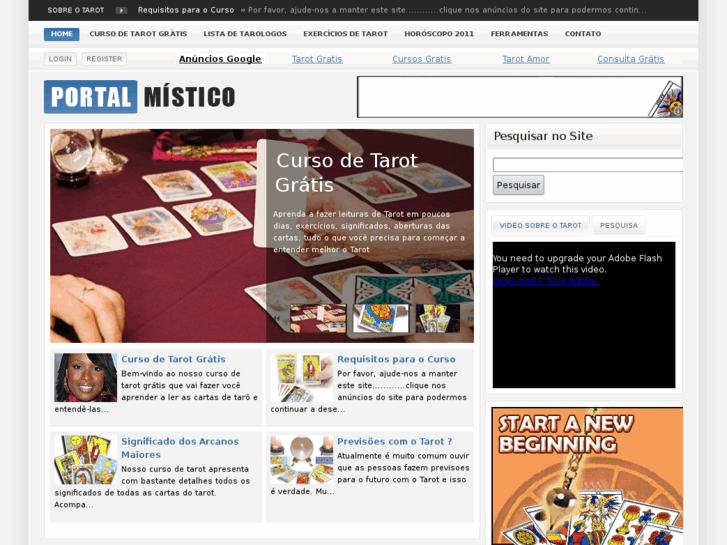Click the ticker play arrow icon
The height and width of the screenshot is (545, 727).
coord(121,10)
